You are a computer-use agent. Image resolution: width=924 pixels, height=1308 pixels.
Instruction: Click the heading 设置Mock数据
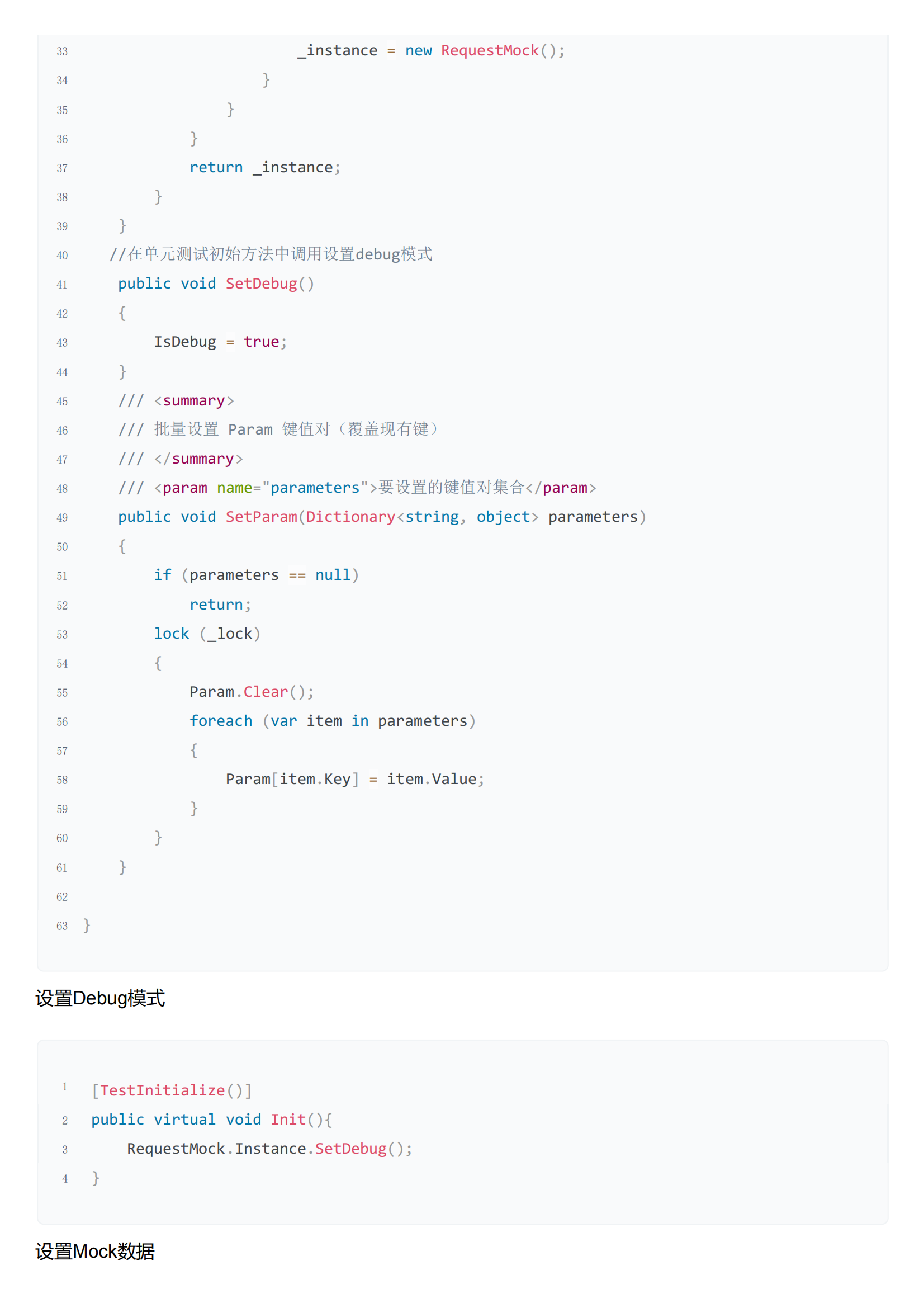(x=95, y=1252)
